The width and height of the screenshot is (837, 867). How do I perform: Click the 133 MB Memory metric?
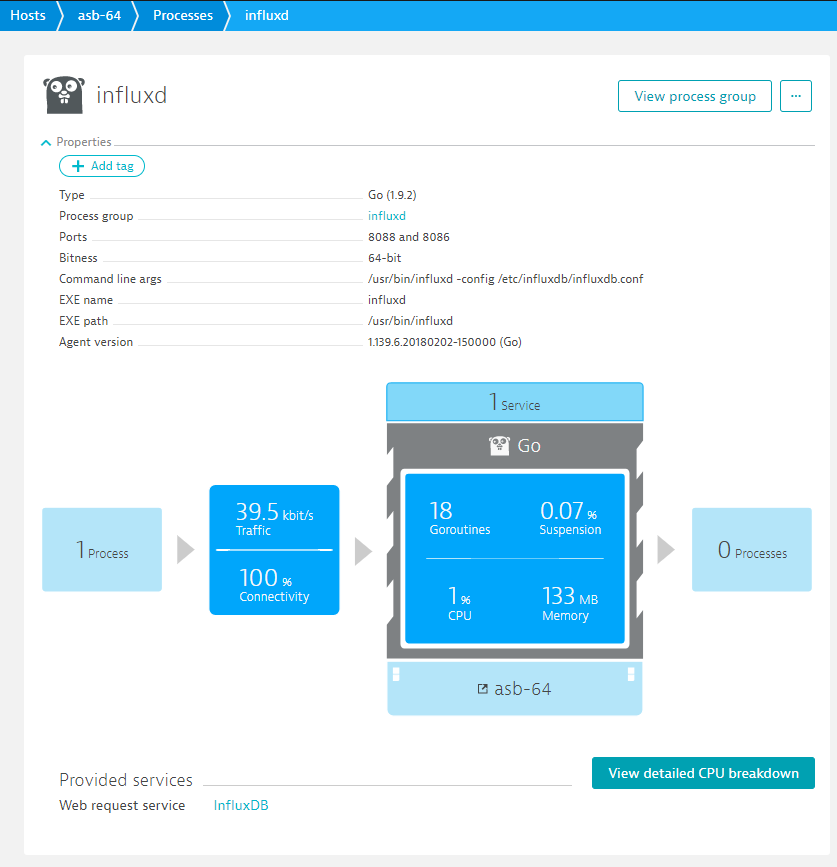(x=570, y=603)
